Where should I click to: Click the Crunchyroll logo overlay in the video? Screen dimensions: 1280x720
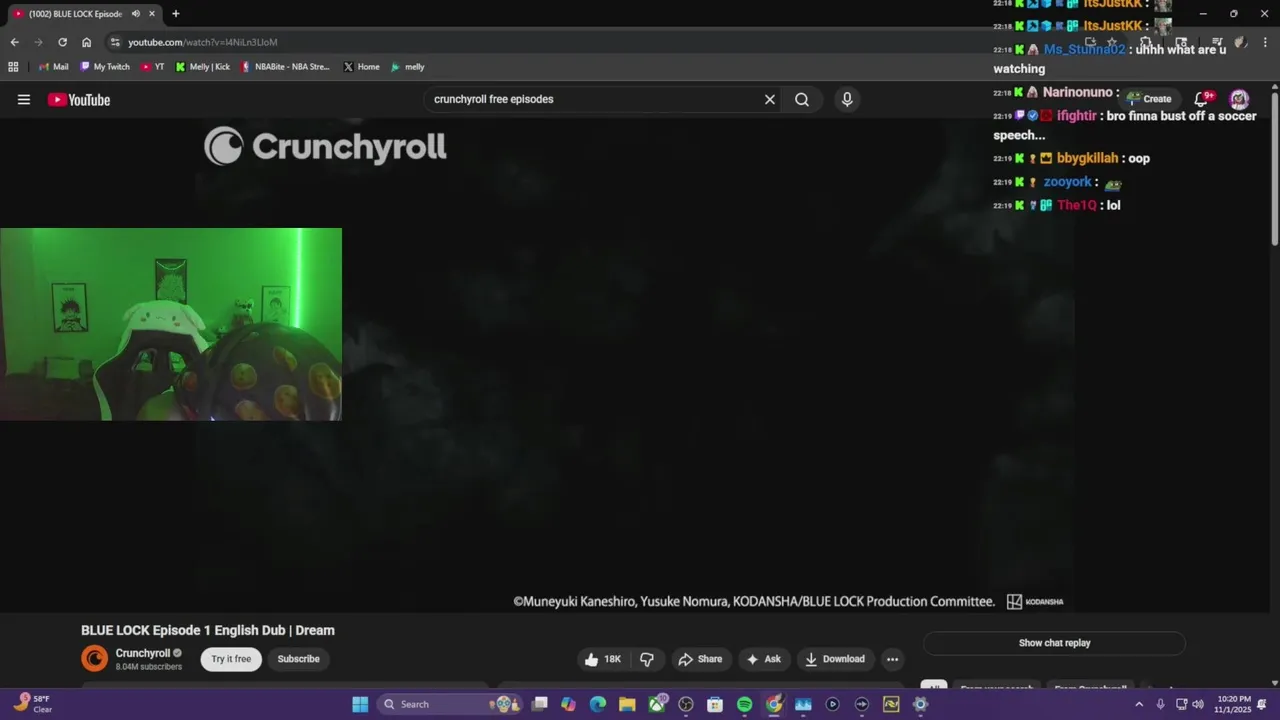point(325,146)
